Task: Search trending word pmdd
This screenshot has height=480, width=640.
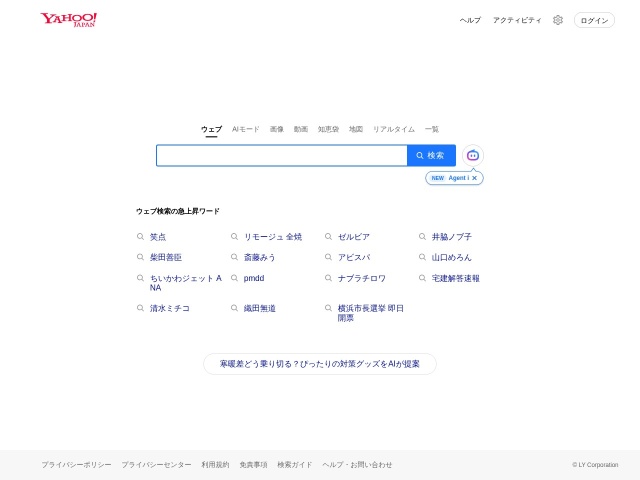Action: click(x=254, y=278)
